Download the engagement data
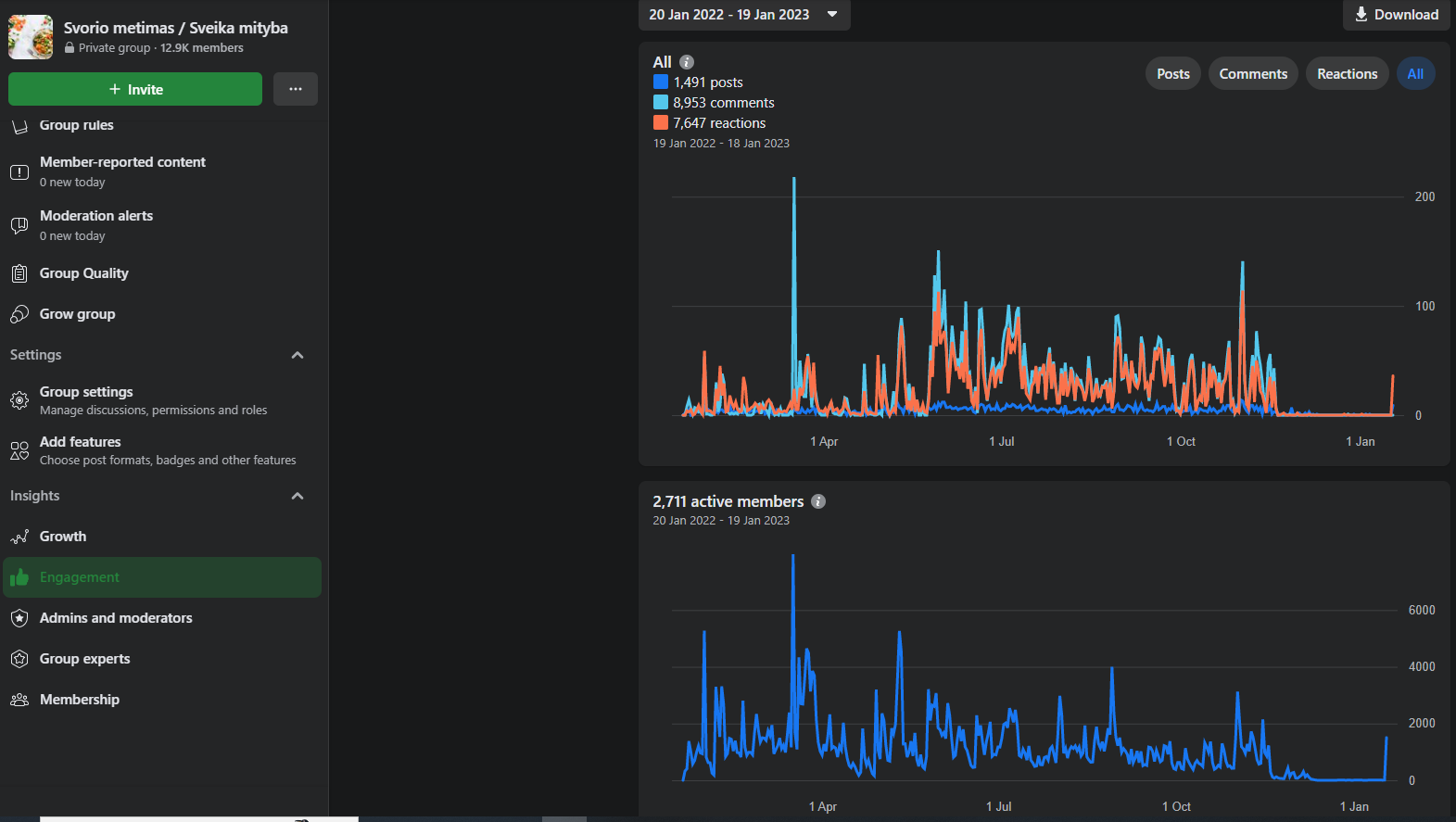The image size is (1456, 822). click(1396, 15)
